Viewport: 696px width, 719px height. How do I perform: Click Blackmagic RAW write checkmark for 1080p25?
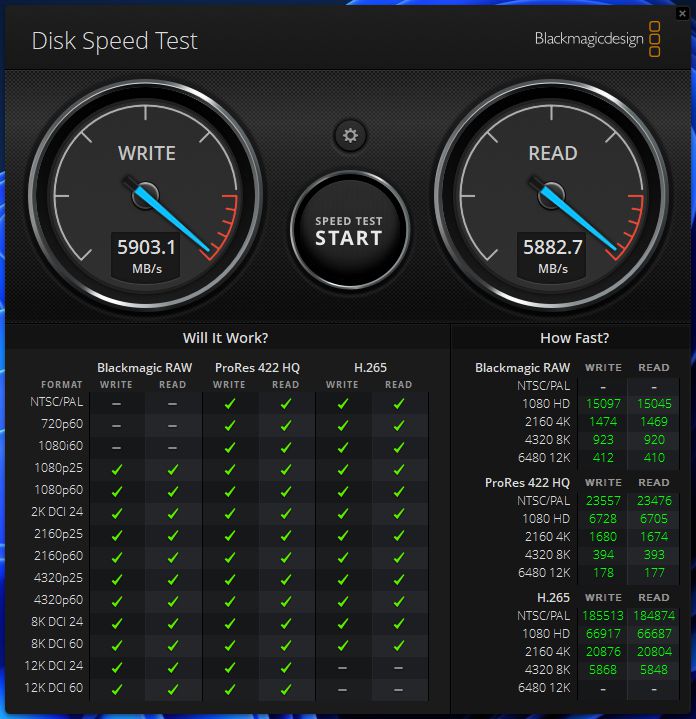tap(117, 470)
